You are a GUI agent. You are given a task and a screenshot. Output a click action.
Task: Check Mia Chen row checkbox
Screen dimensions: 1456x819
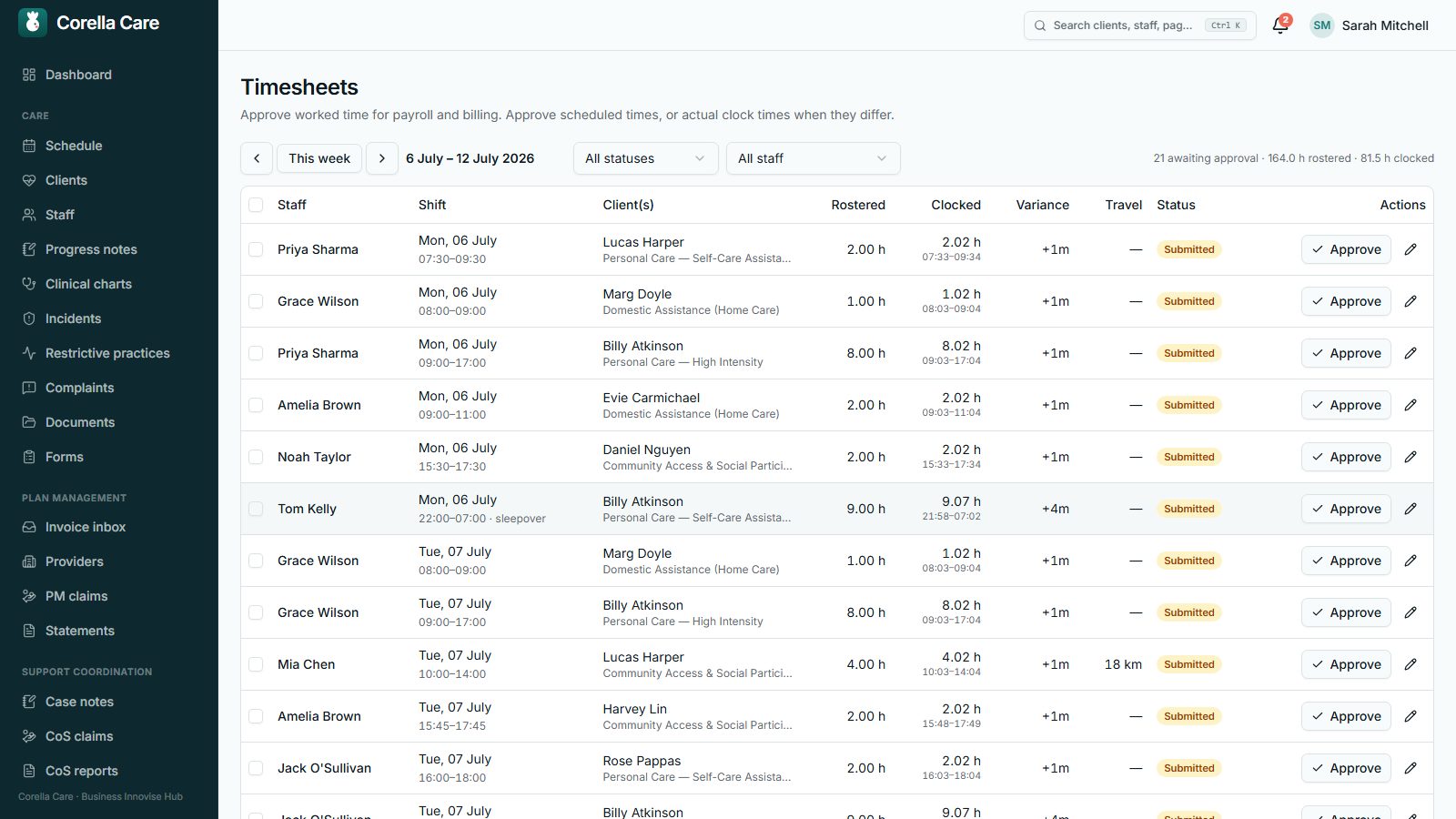click(x=256, y=664)
